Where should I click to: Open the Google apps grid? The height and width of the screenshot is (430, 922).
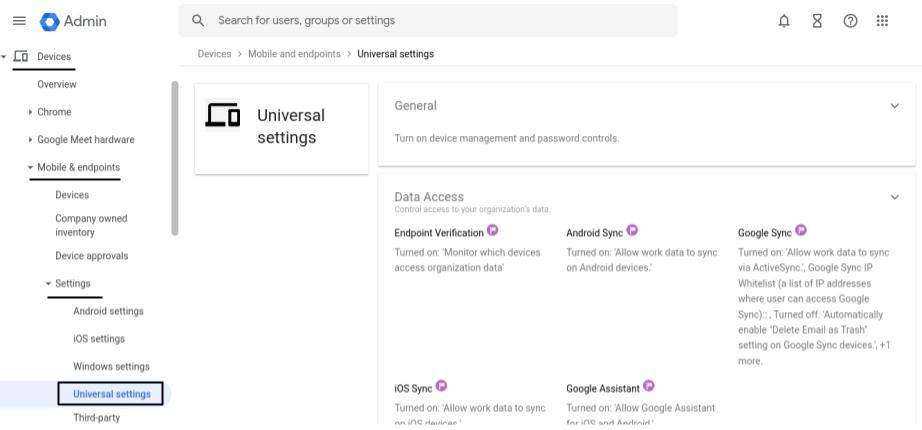pyautogui.click(x=882, y=21)
